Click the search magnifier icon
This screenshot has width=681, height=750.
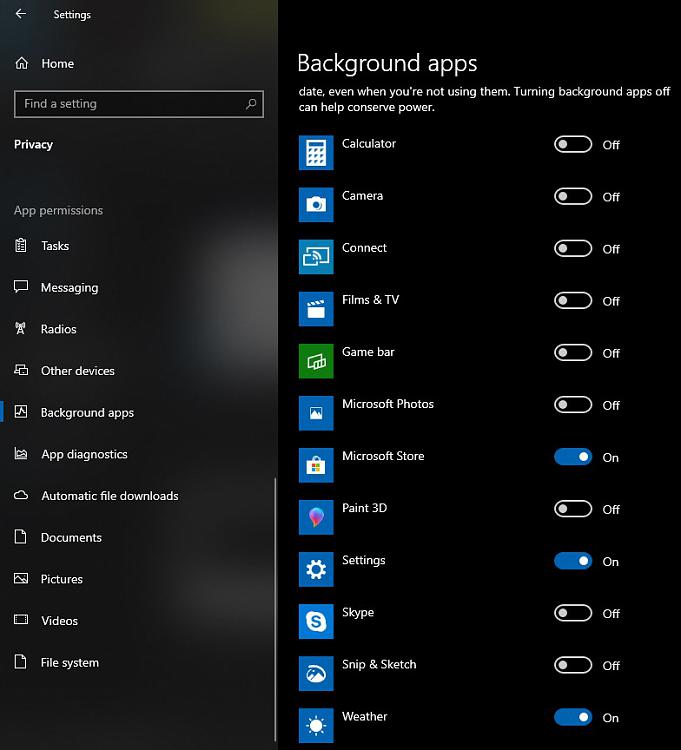click(251, 104)
